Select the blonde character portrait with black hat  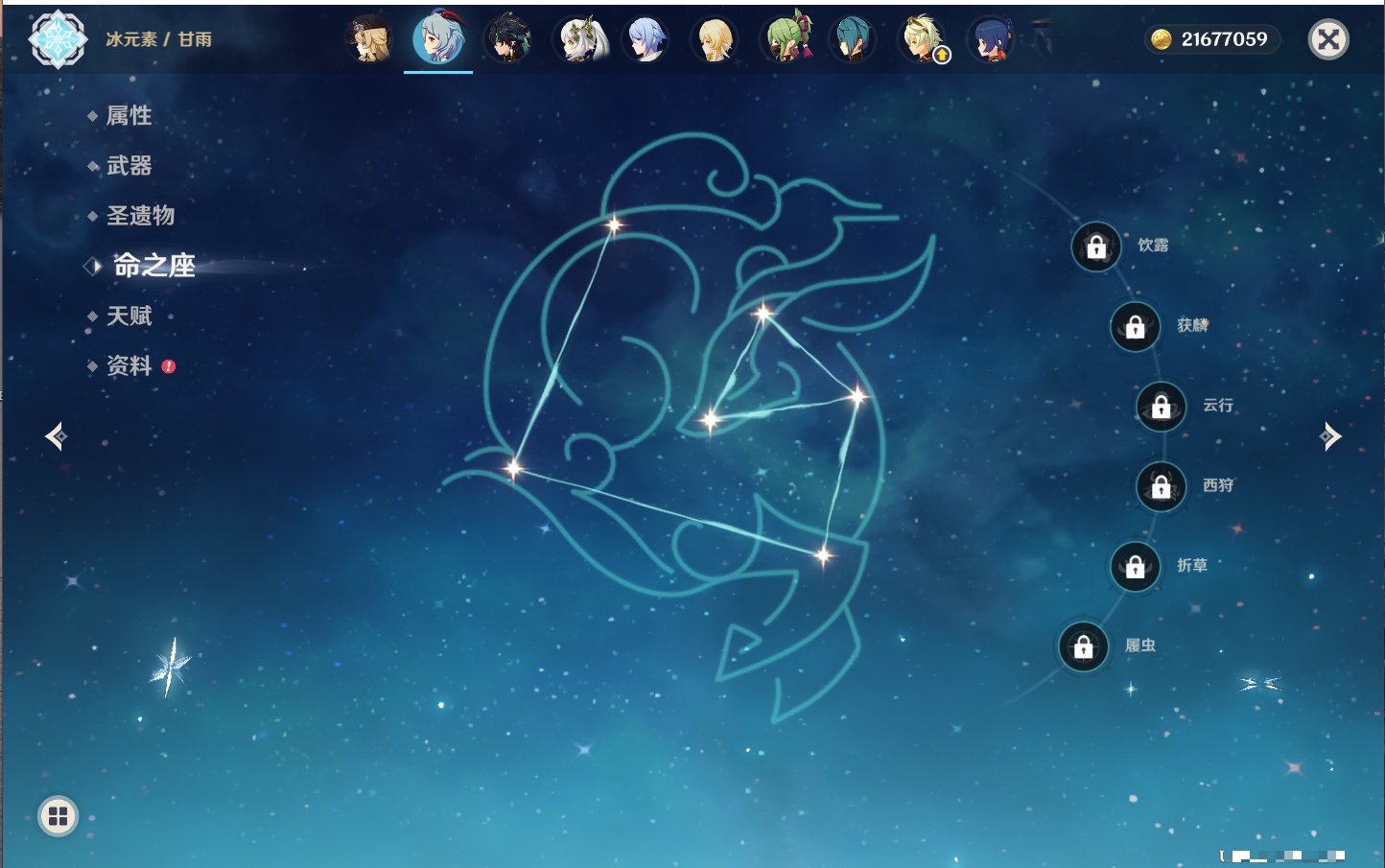pyautogui.click(x=369, y=39)
